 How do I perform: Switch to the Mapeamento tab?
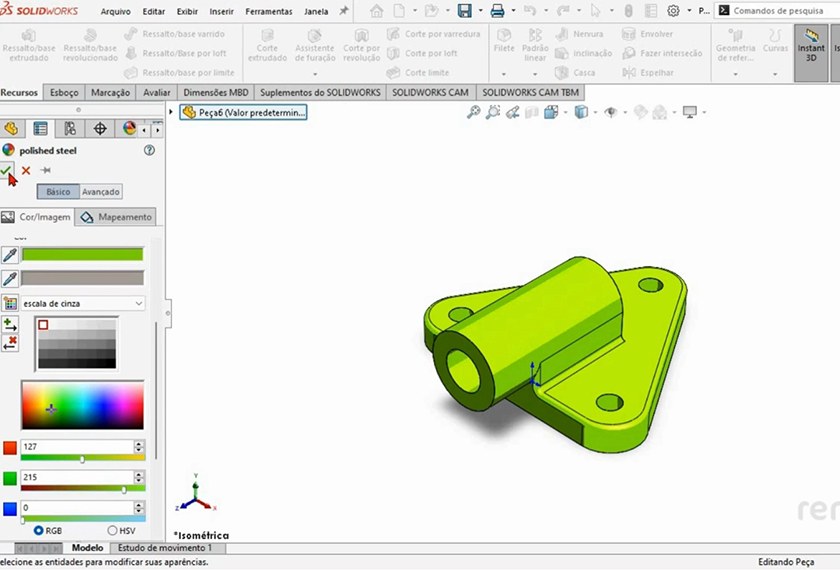(116, 217)
